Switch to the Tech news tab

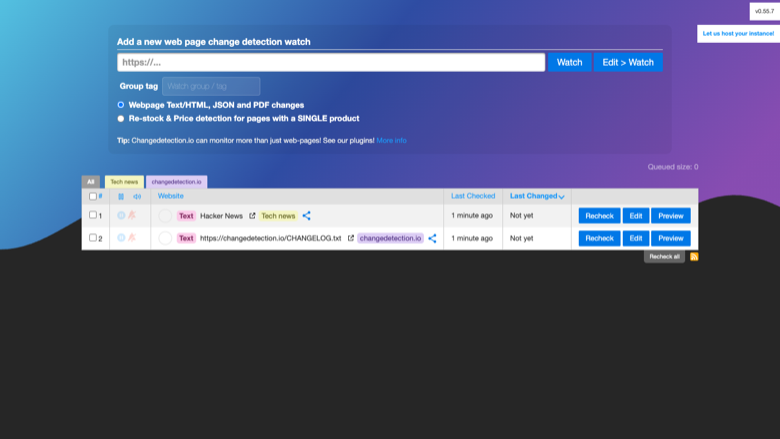pyautogui.click(x=124, y=182)
